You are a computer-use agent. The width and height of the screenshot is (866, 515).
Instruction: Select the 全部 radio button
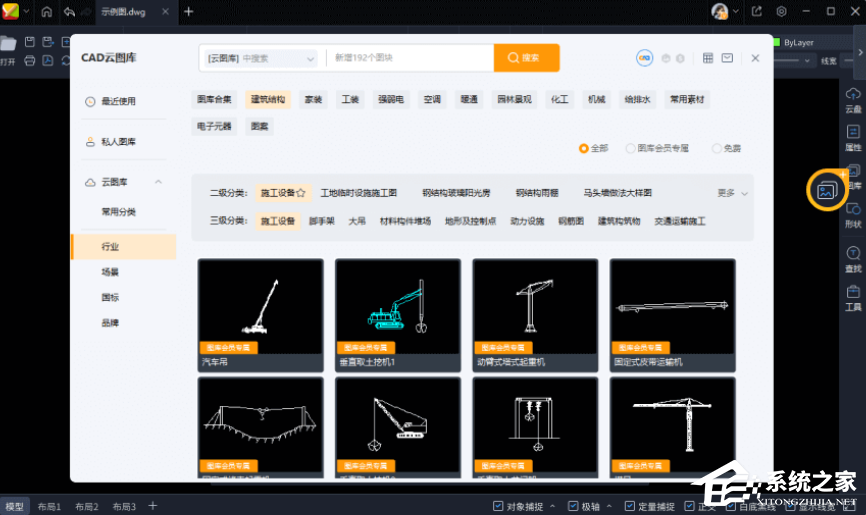[583, 148]
